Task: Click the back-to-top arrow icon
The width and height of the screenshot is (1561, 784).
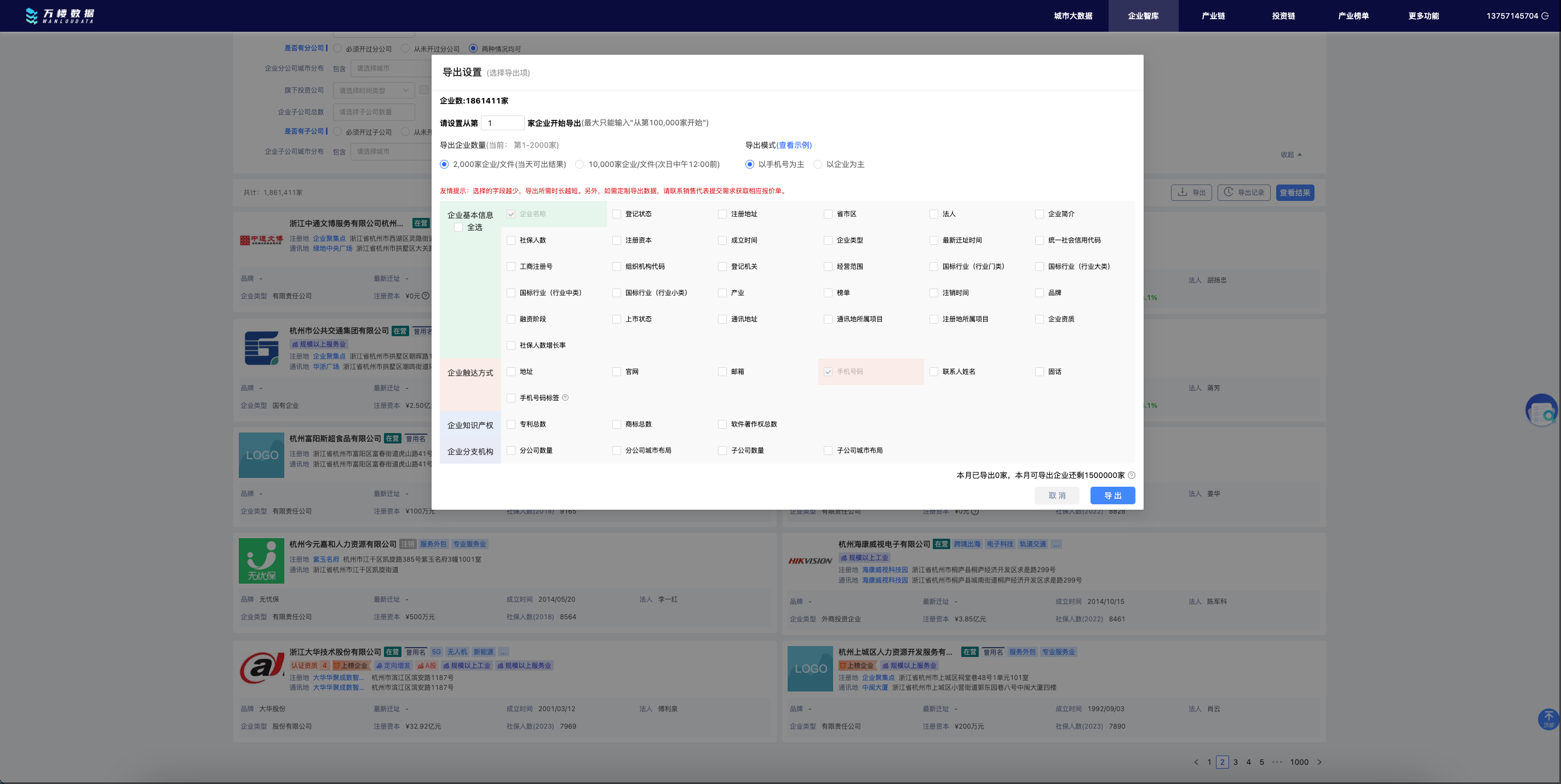Action: click(1548, 718)
